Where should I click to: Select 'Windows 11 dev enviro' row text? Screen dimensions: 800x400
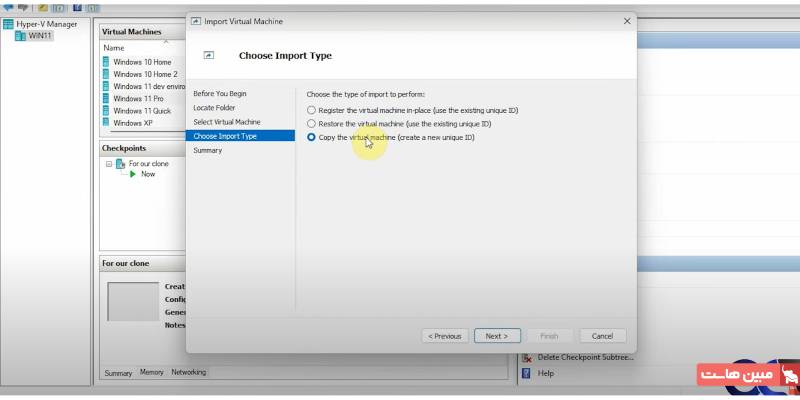click(x=149, y=86)
